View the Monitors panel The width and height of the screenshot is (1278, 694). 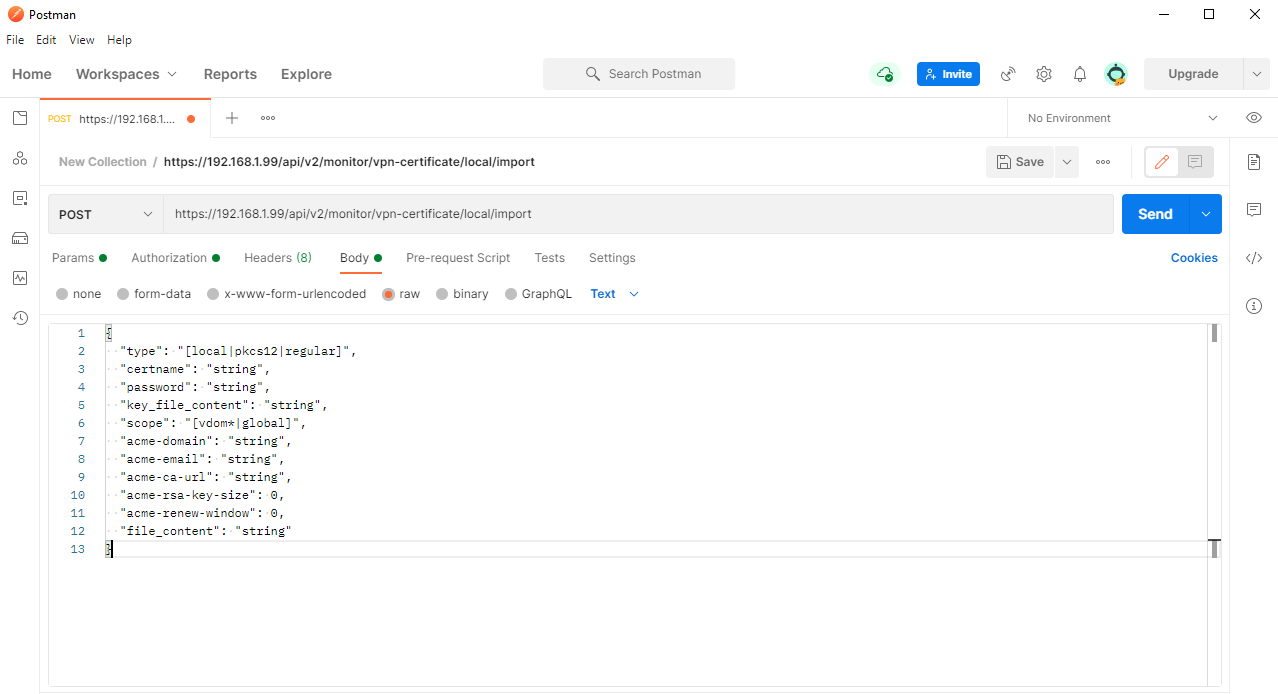tap(19, 278)
